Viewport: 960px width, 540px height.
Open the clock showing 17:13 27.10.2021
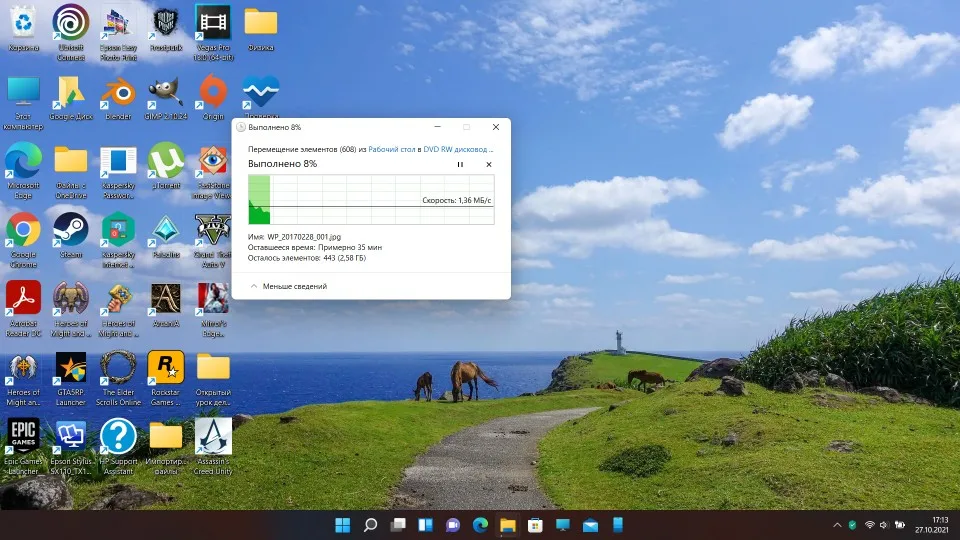[932, 525]
